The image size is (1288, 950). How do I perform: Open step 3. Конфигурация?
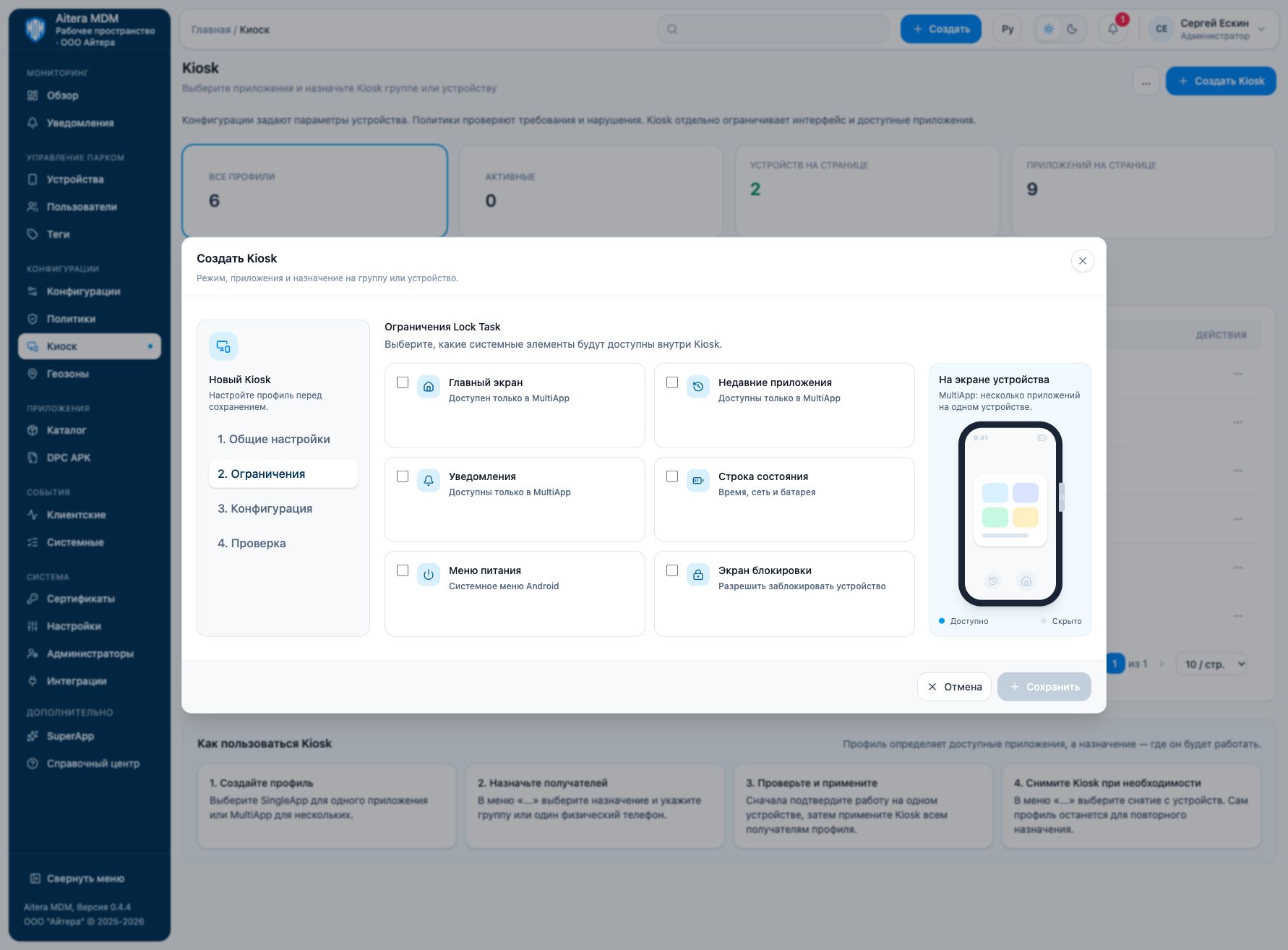tap(283, 508)
